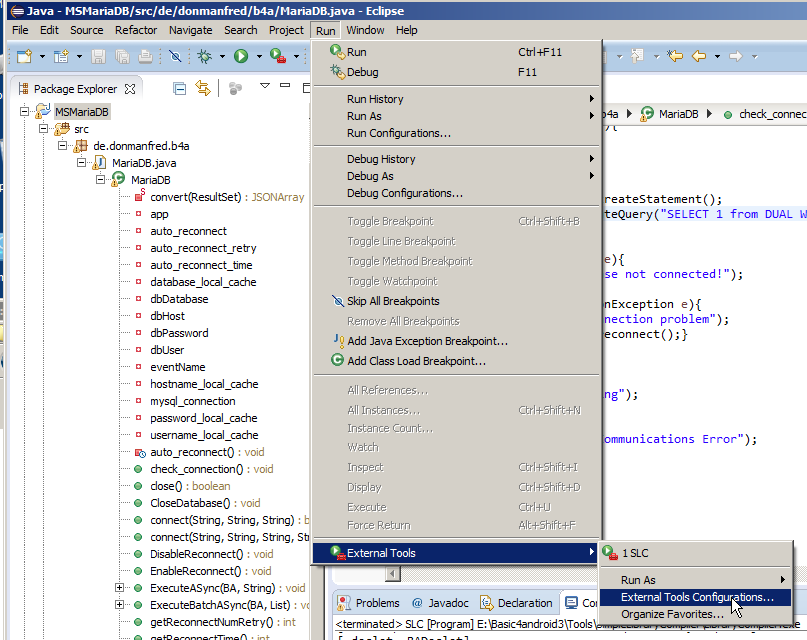Screen dimensions: 807x640
Task: Click the Debug bug icon in toolbar
Action: [x=204, y=57]
